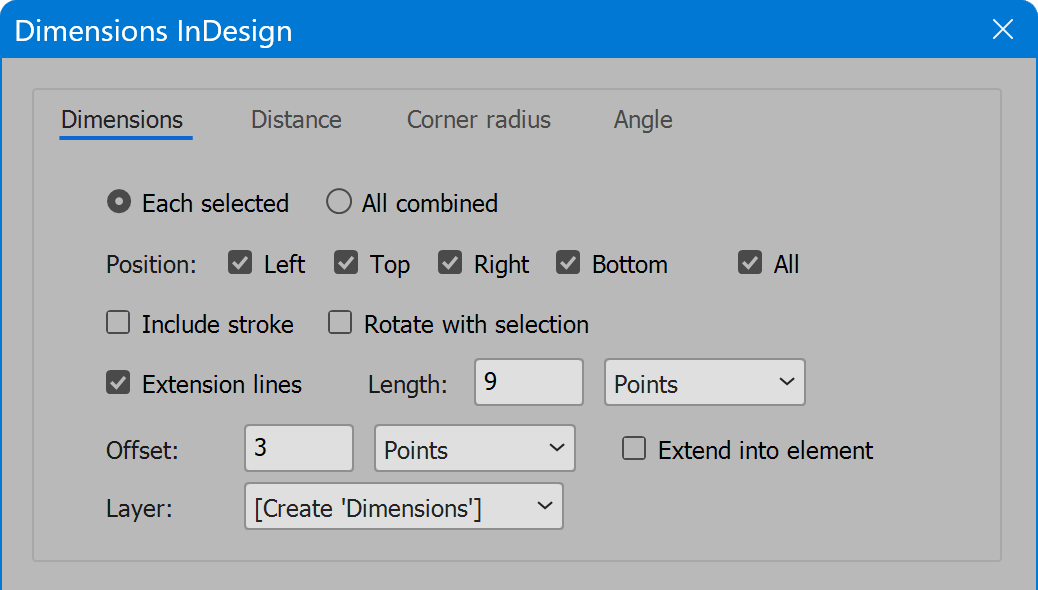Click the Offset value input field
Viewport: 1038px width, 590px height.
pos(299,448)
